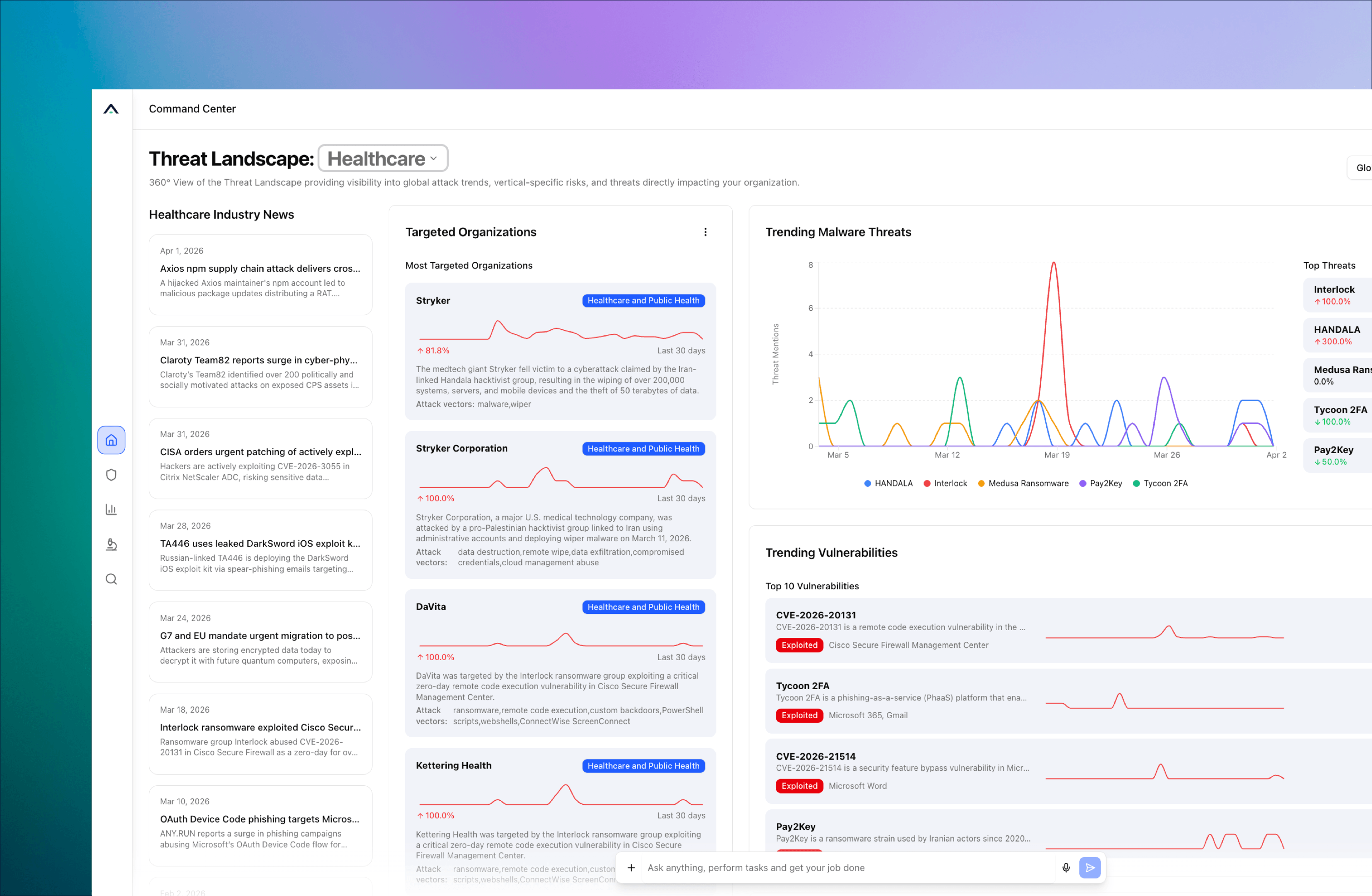Screen dimensions: 1372x896
Task: Click the microphone icon in chat bar
Action: (1065, 867)
